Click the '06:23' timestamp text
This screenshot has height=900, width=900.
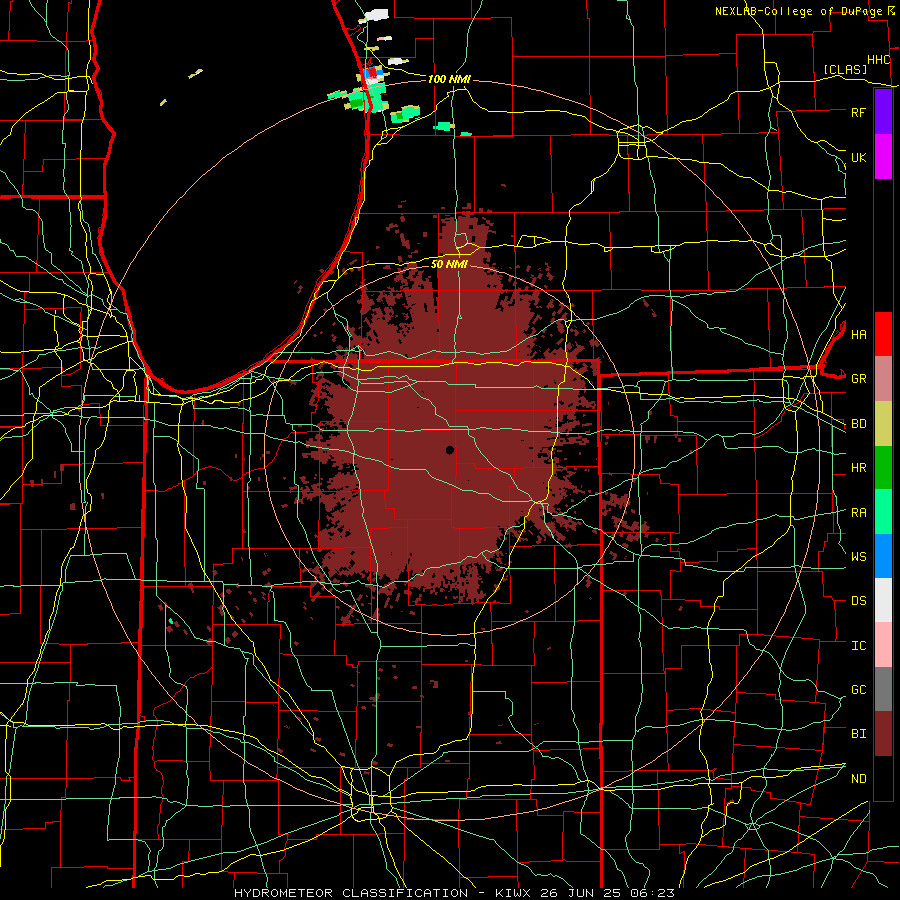coord(653,893)
